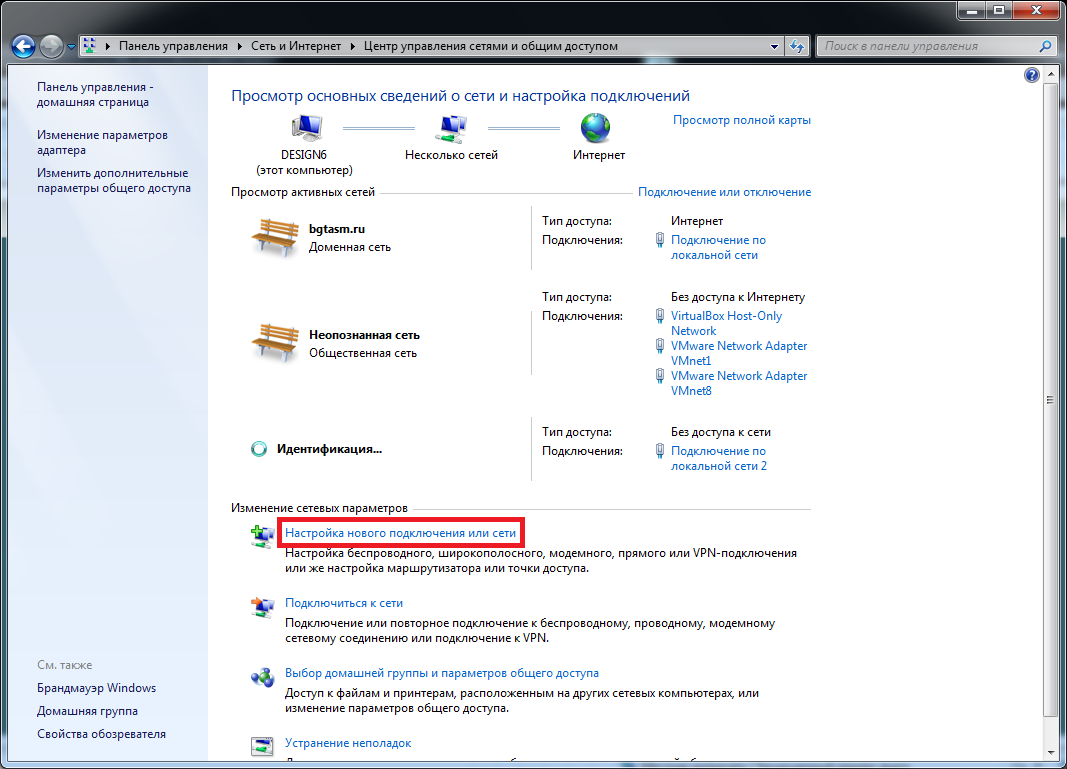Viewport: 1067px width, 769px height.
Task: Minimize the Network Center window
Action: click(971, 10)
